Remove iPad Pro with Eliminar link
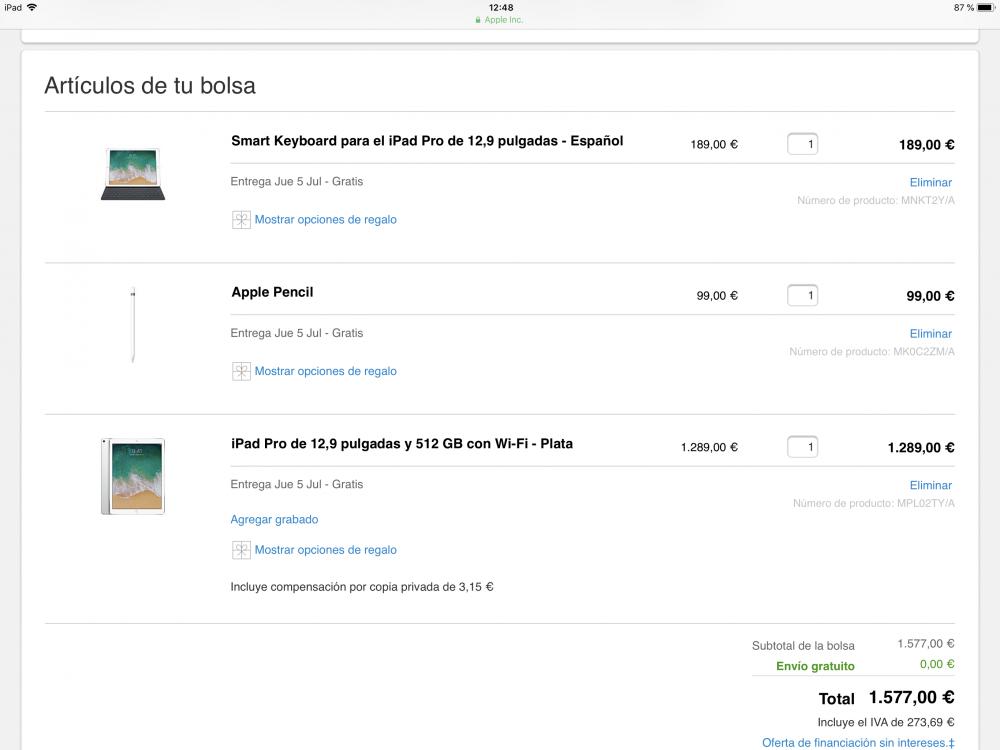1000x750 pixels. coord(930,485)
